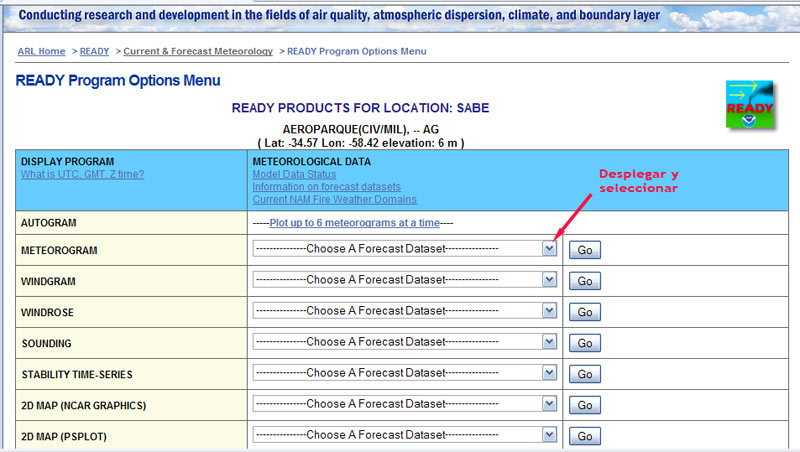Click Go for the 2D MAP (PSPLOT) row
This screenshot has height=452, width=800.
point(585,437)
